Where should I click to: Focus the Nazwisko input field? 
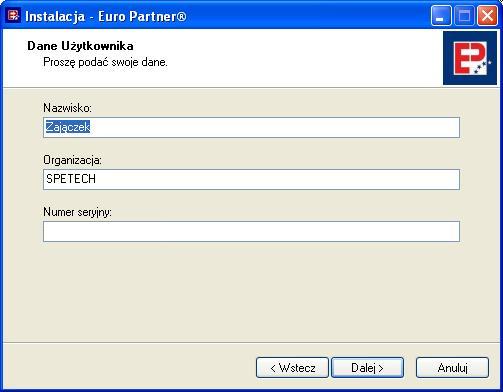coord(251,127)
